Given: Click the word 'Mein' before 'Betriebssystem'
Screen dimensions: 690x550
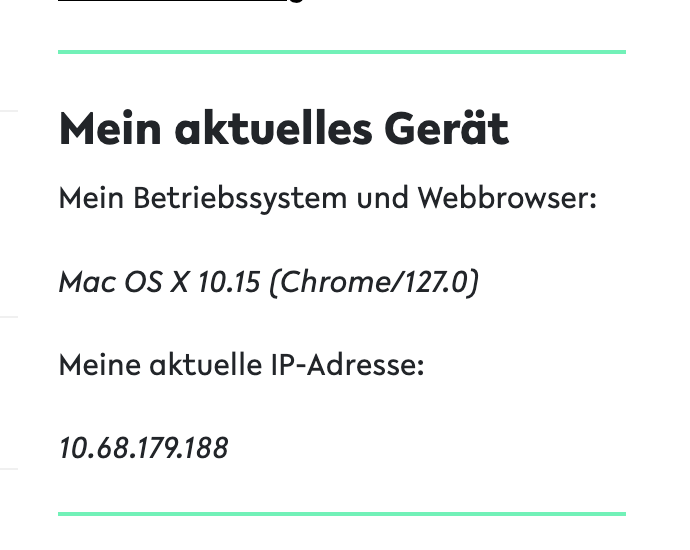Looking at the screenshot, I should [x=92, y=198].
